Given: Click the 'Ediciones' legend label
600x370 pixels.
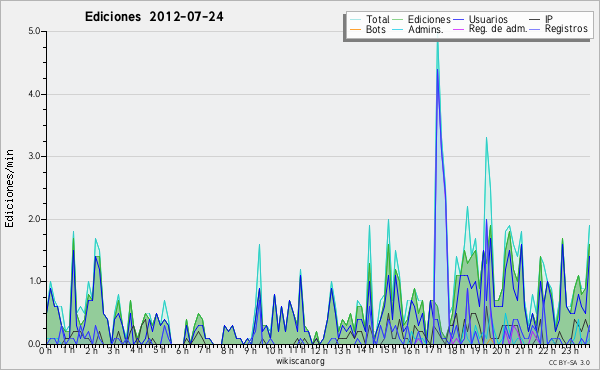Looking at the screenshot, I should 429,19.
